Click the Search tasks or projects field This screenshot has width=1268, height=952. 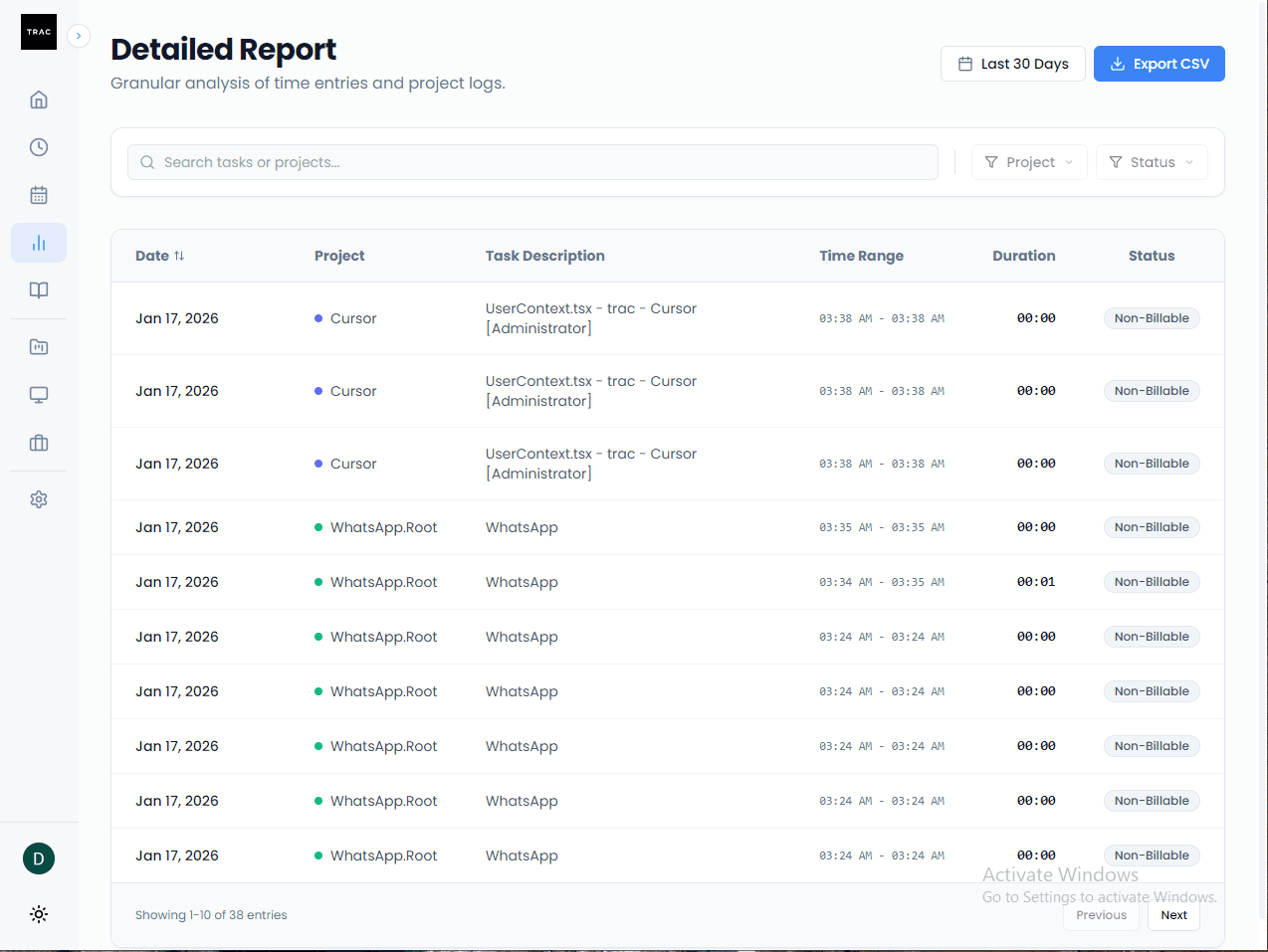tap(532, 162)
